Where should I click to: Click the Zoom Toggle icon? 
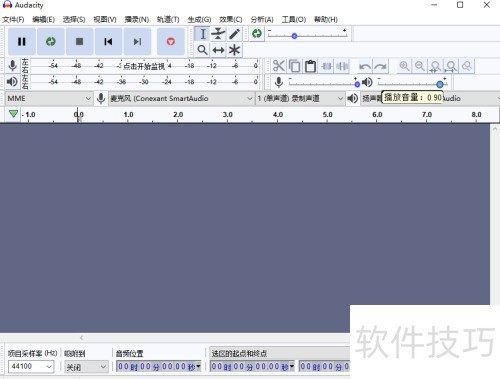(467, 66)
